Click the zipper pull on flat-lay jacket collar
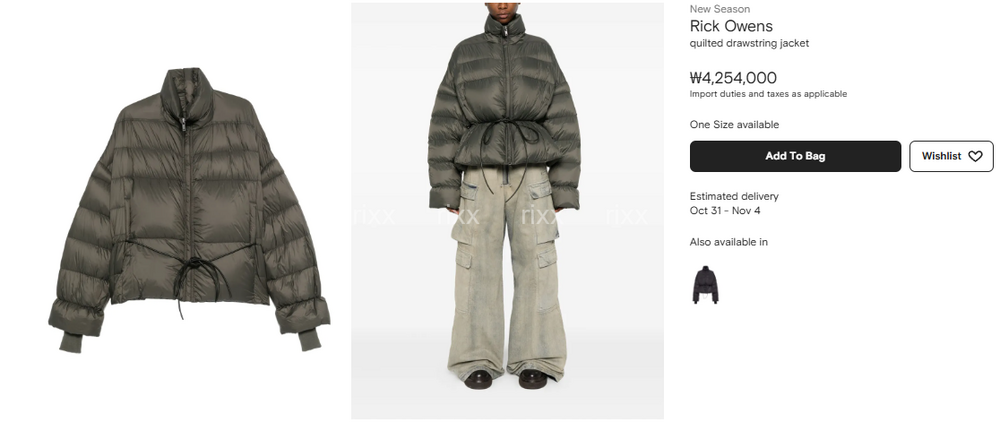 pos(183,124)
